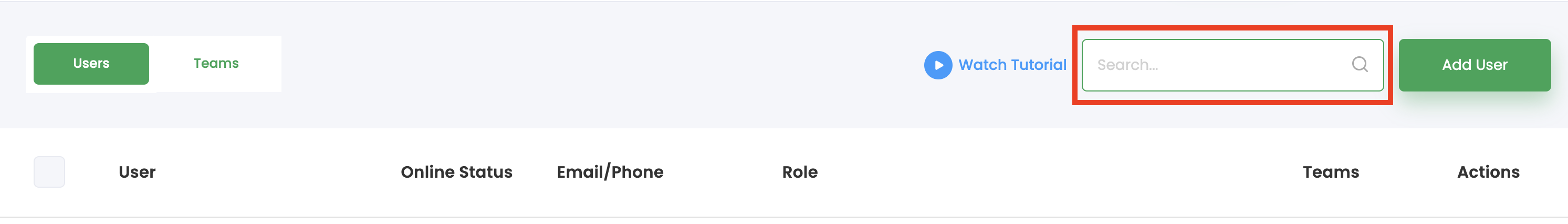Start the tutorial video via play button
Viewport: 1568px width, 224px height.
(x=938, y=65)
